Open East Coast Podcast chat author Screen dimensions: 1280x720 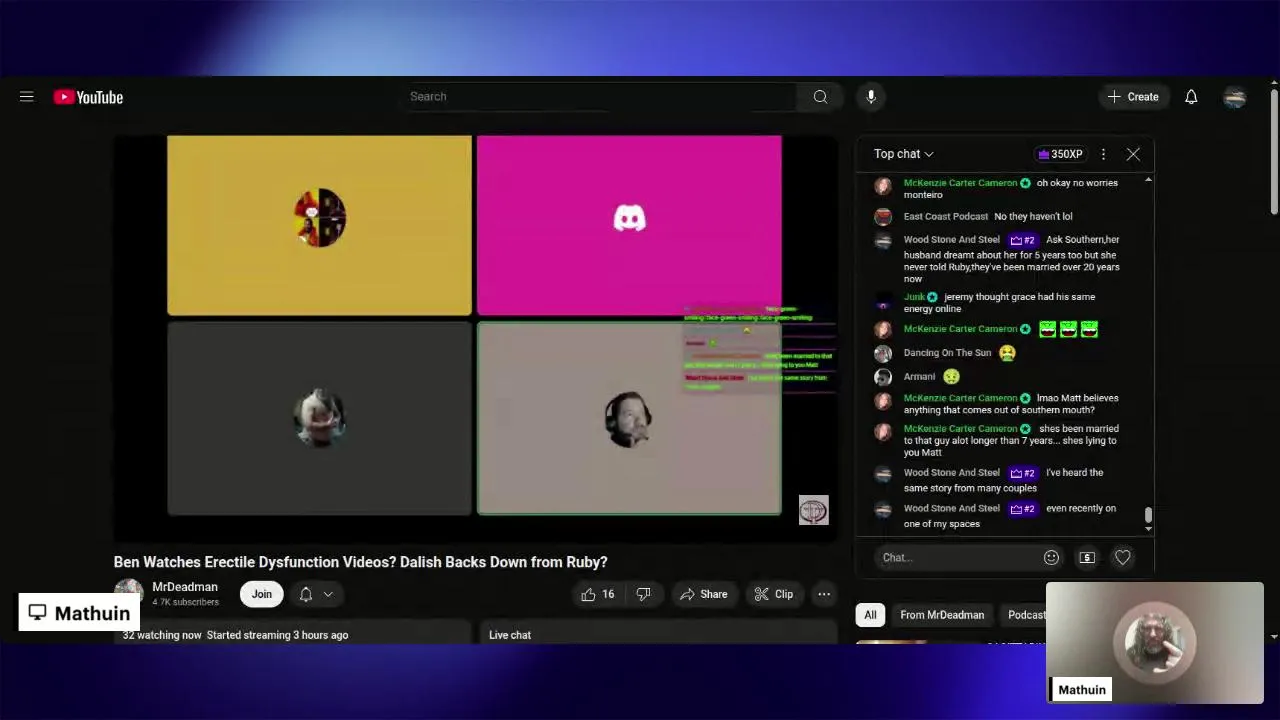coord(945,216)
